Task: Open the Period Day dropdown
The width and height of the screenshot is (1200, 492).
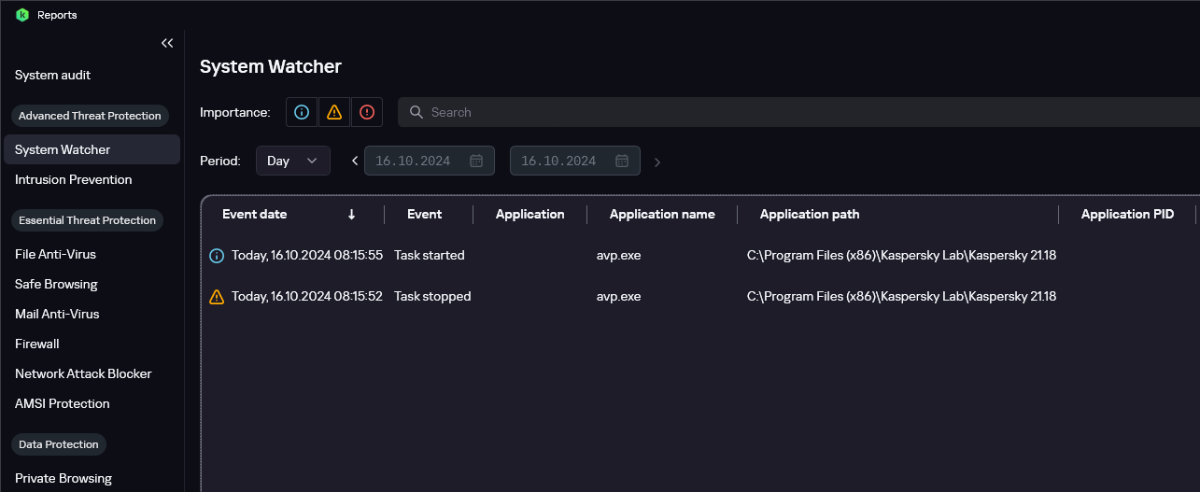Action: (x=293, y=161)
